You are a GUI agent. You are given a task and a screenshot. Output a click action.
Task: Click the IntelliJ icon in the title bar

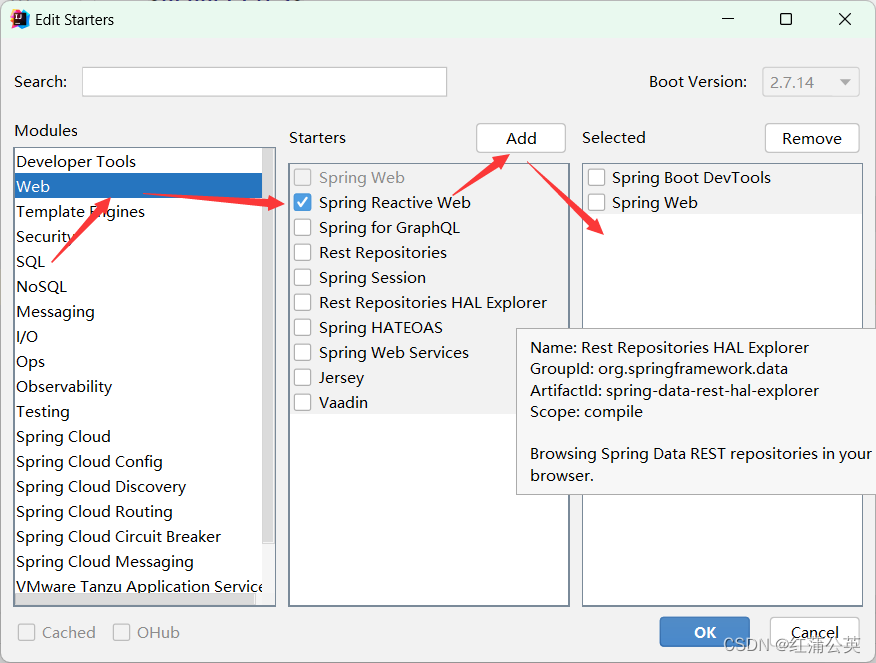pos(20,20)
